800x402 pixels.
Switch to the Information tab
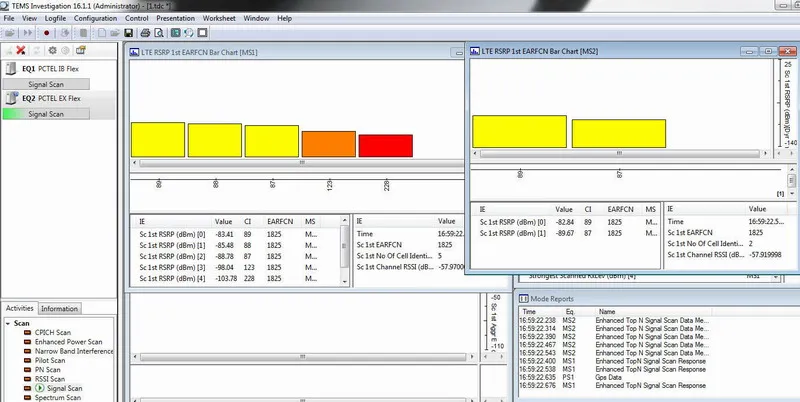(x=60, y=308)
